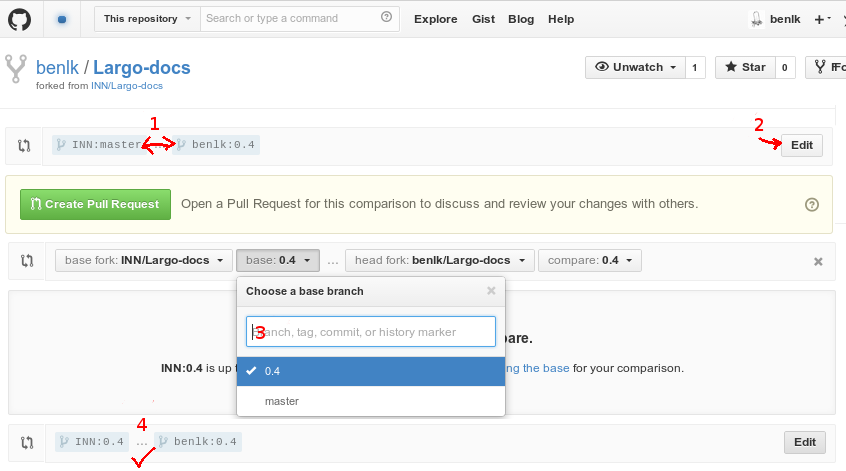The width and height of the screenshot is (846, 471).
Task: Open the Largo-docs repository link
Action: click(141, 67)
